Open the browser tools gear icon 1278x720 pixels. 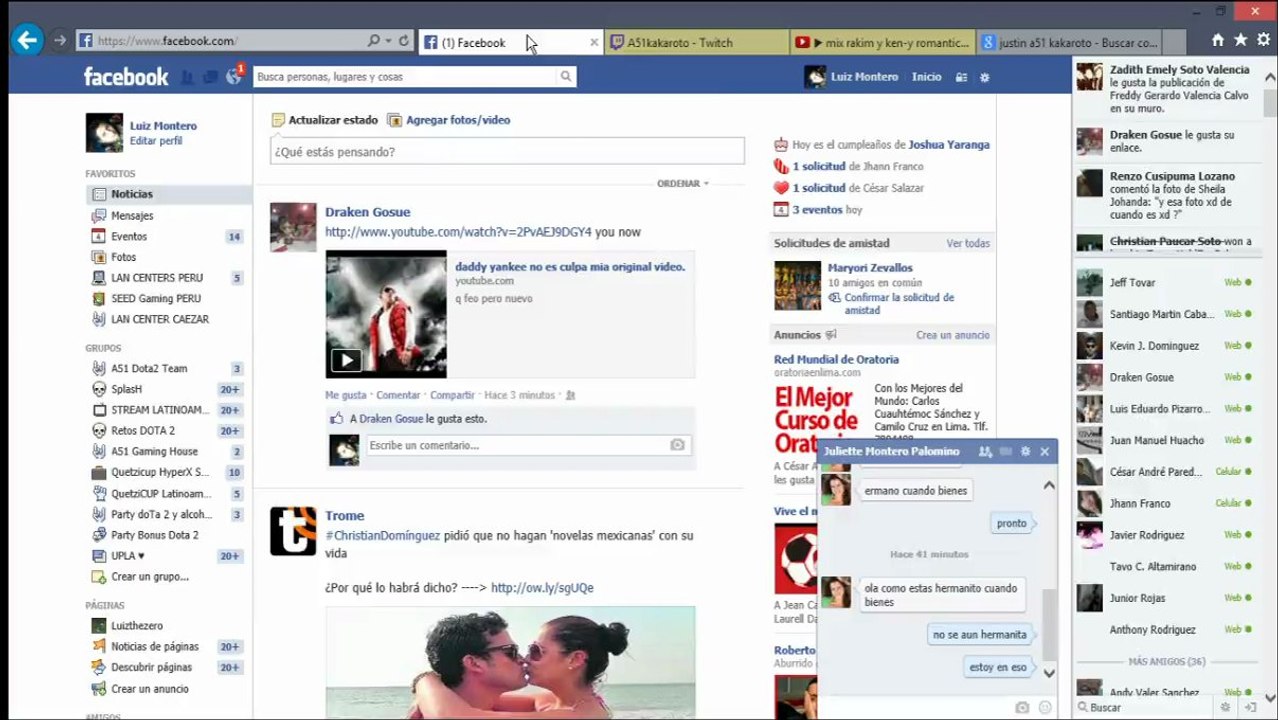coord(1264,40)
